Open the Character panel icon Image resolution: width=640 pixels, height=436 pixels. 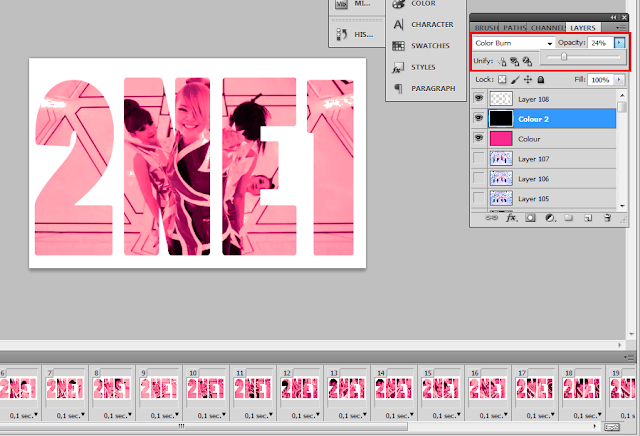(398, 24)
